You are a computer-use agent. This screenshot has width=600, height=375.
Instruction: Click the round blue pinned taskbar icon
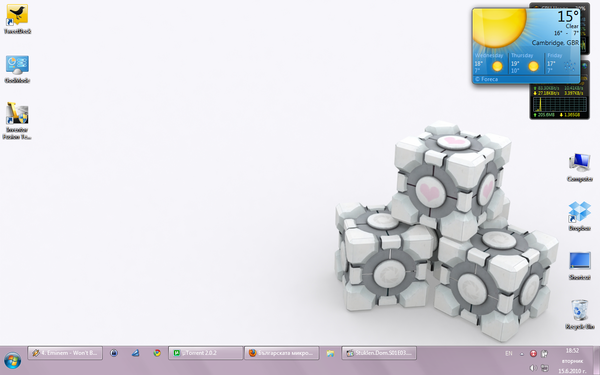[x=114, y=353]
